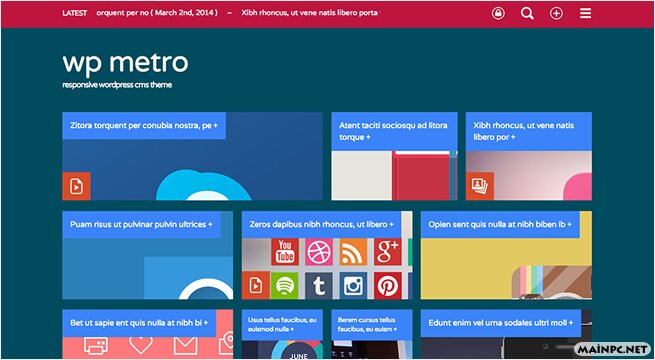
Task: Click the Tumblr icon
Action: click(x=319, y=286)
